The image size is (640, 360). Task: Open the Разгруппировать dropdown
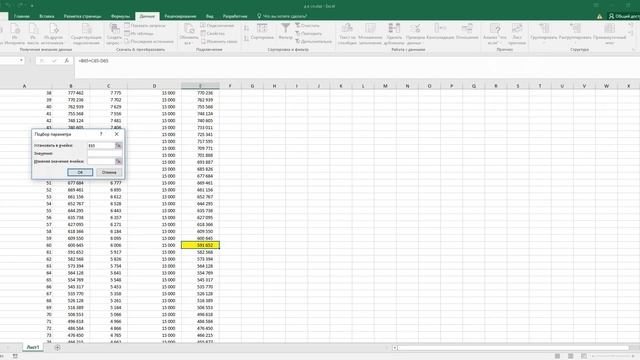(x=575, y=33)
